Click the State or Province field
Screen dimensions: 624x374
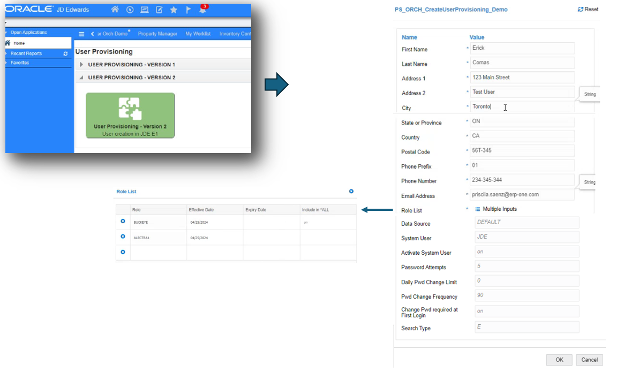tap(522, 121)
